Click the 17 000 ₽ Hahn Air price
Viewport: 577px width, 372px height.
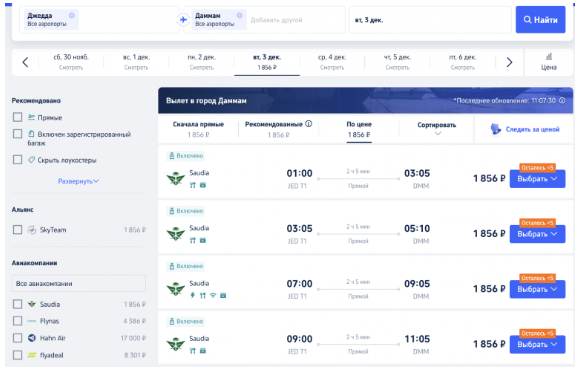[x=133, y=338]
